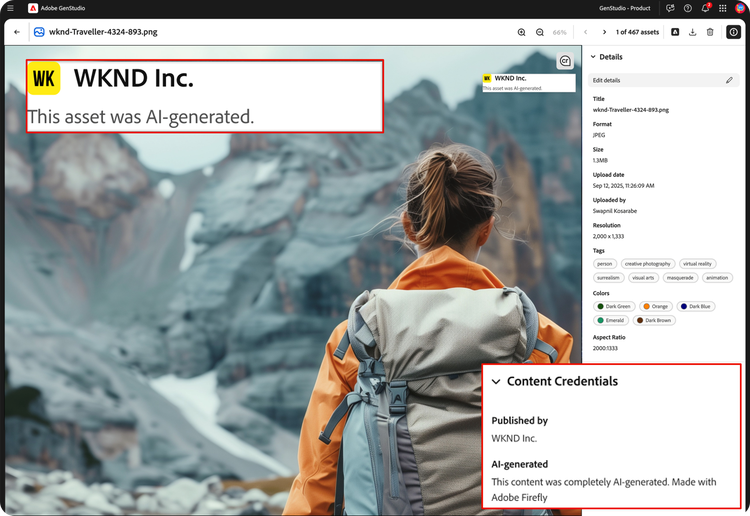Viewport: 750px width, 516px height.
Task: Open the user profile avatar
Action: click(740, 8)
